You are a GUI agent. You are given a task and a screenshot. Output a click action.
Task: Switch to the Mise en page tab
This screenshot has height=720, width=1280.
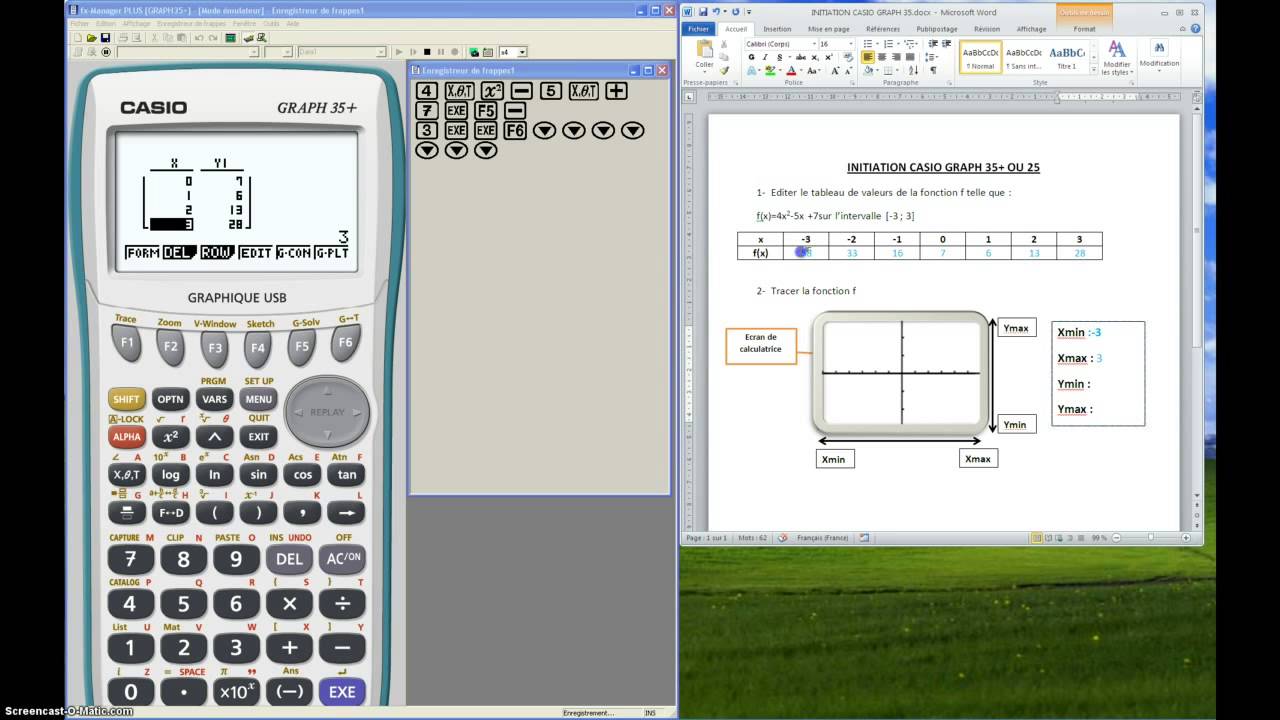coord(829,29)
